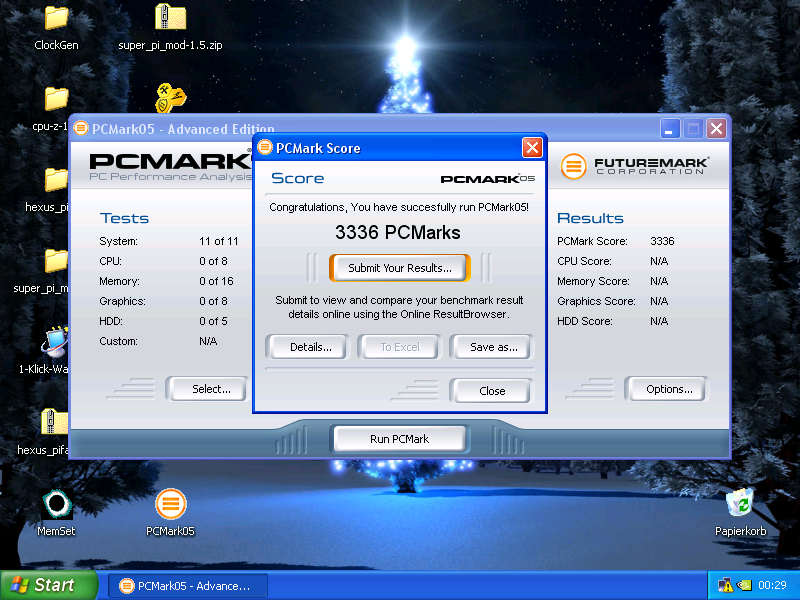The image size is (800, 600).
Task: Click 'CPU Score:' label in Results
Action: tap(584, 261)
